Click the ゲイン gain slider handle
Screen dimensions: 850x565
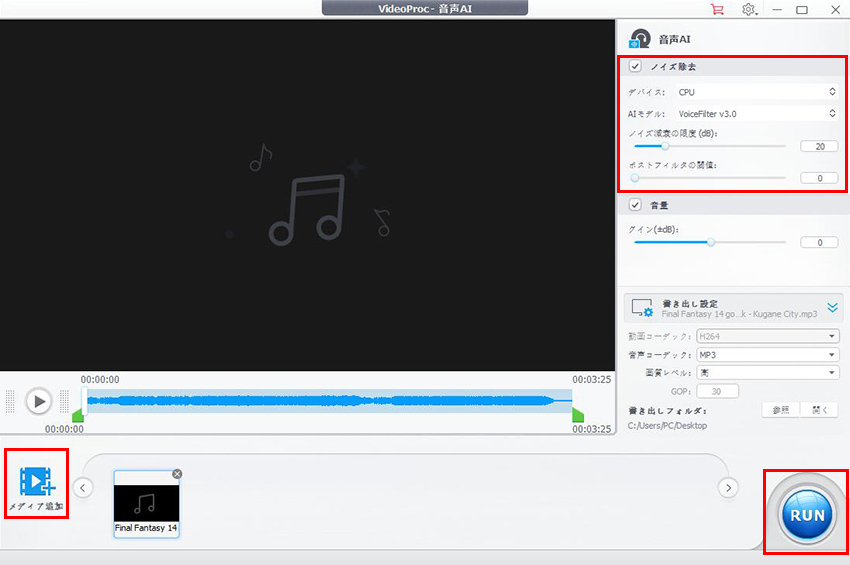711,242
